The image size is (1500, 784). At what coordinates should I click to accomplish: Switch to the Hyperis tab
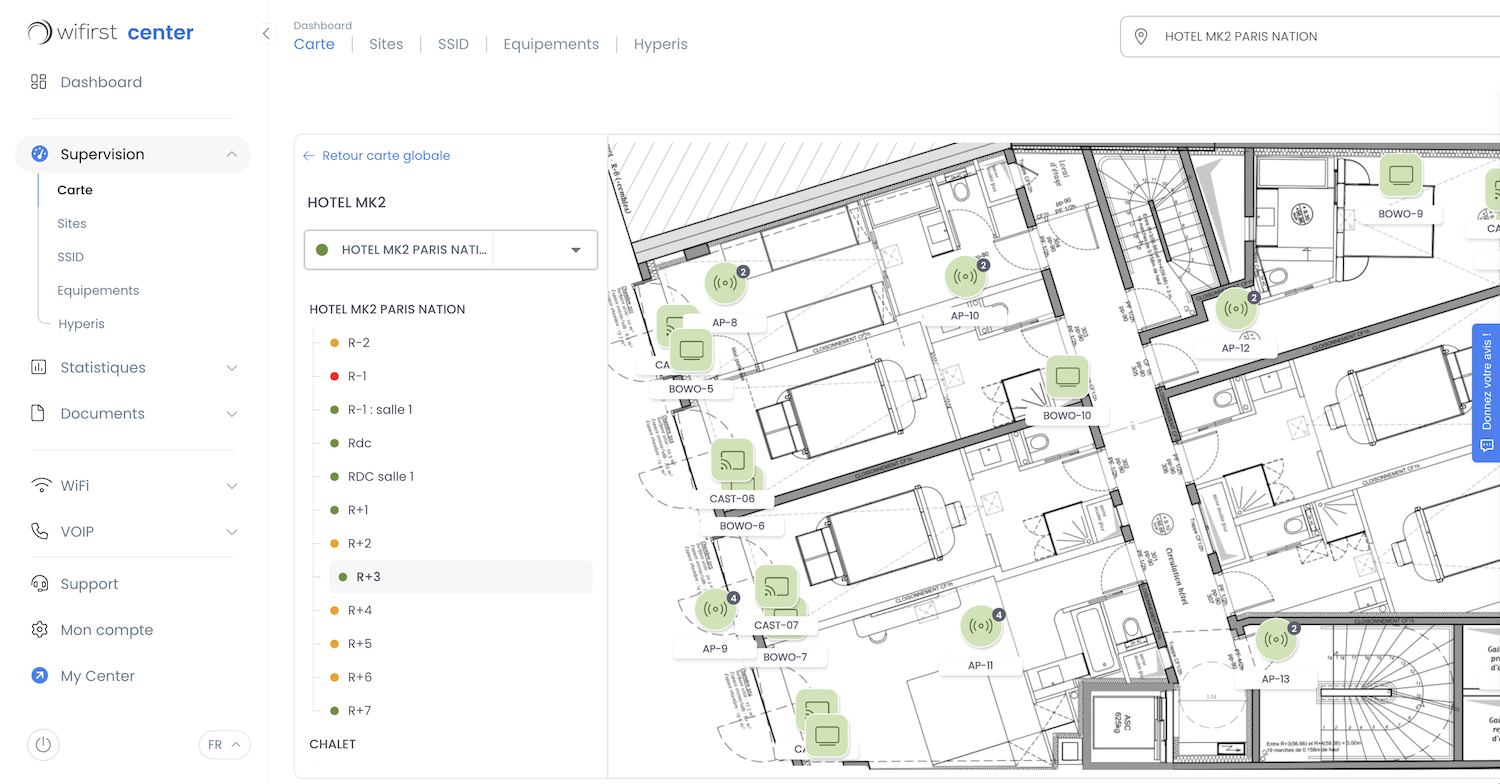661,44
